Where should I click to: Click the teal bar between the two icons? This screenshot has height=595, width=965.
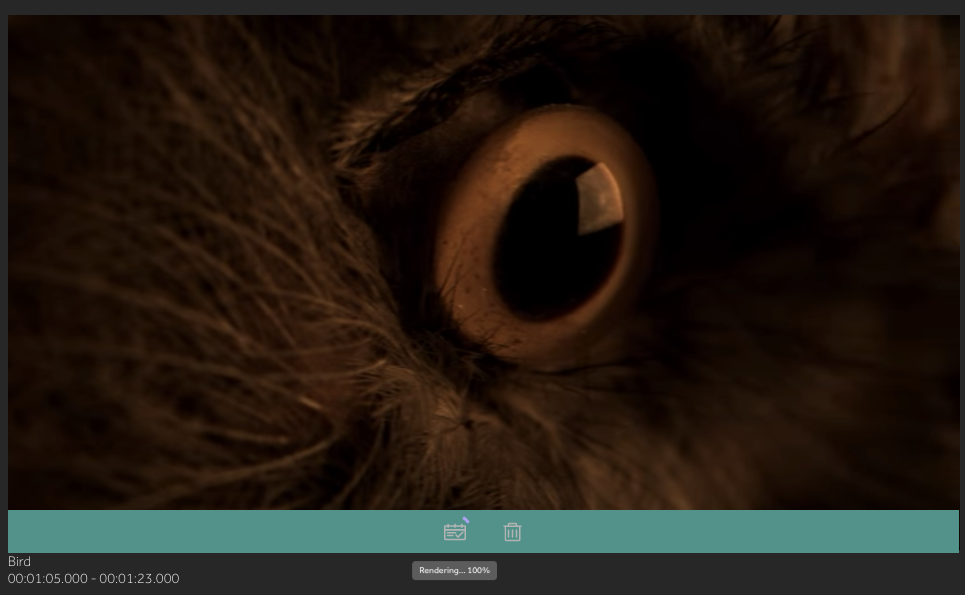point(484,532)
